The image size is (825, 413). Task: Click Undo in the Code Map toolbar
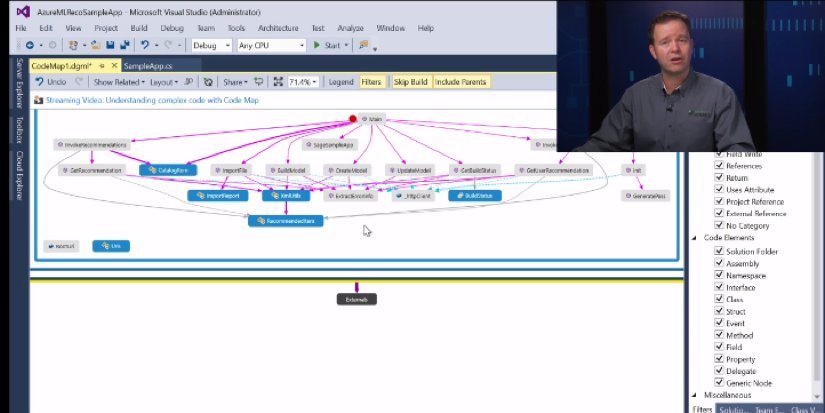[x=51, y=82]
